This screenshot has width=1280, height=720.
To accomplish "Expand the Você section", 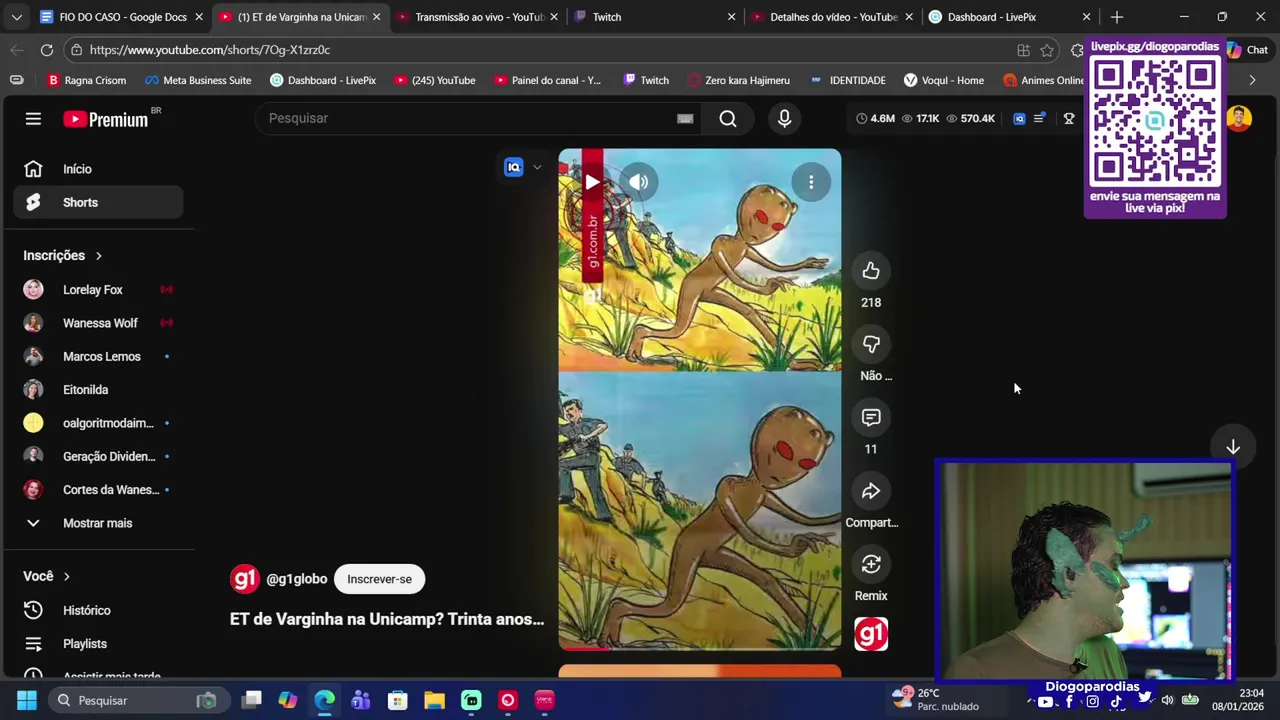I will (x=47, y=576).
